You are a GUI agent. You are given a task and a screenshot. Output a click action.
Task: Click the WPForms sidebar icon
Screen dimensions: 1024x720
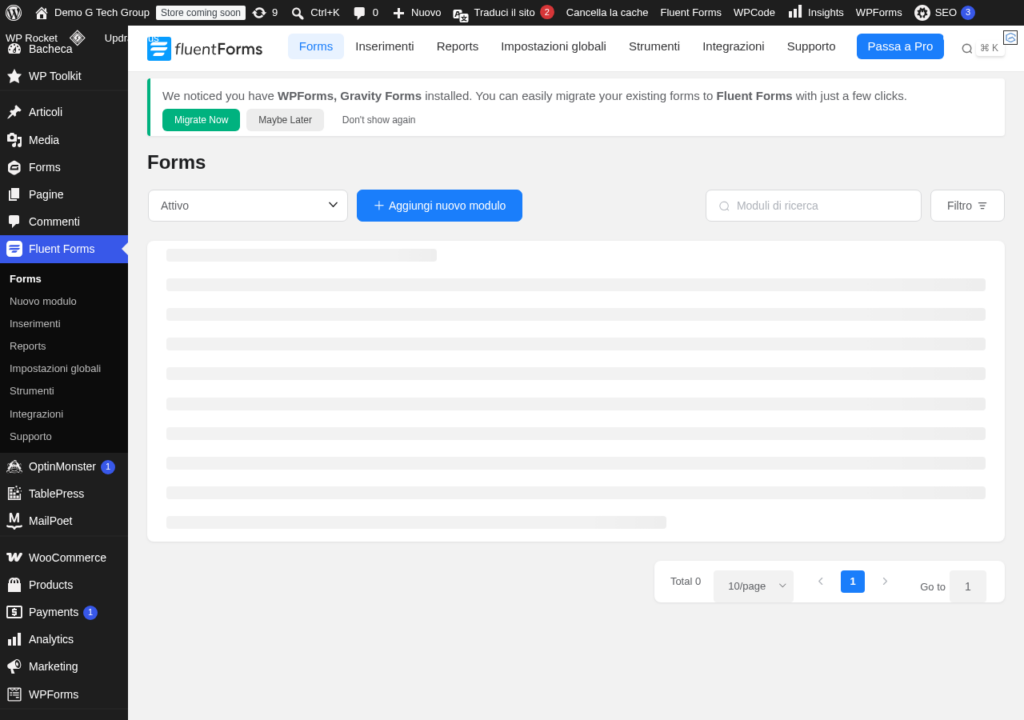(14, 694)
